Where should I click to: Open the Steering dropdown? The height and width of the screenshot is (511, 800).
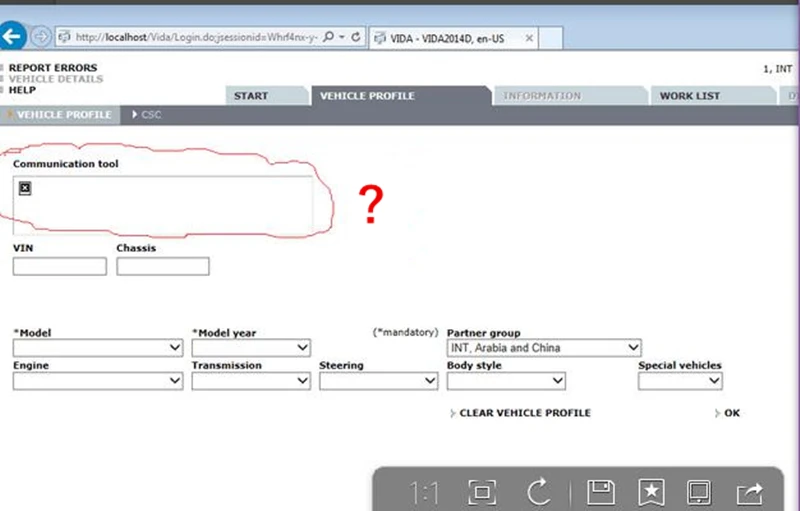pos(379,381)
